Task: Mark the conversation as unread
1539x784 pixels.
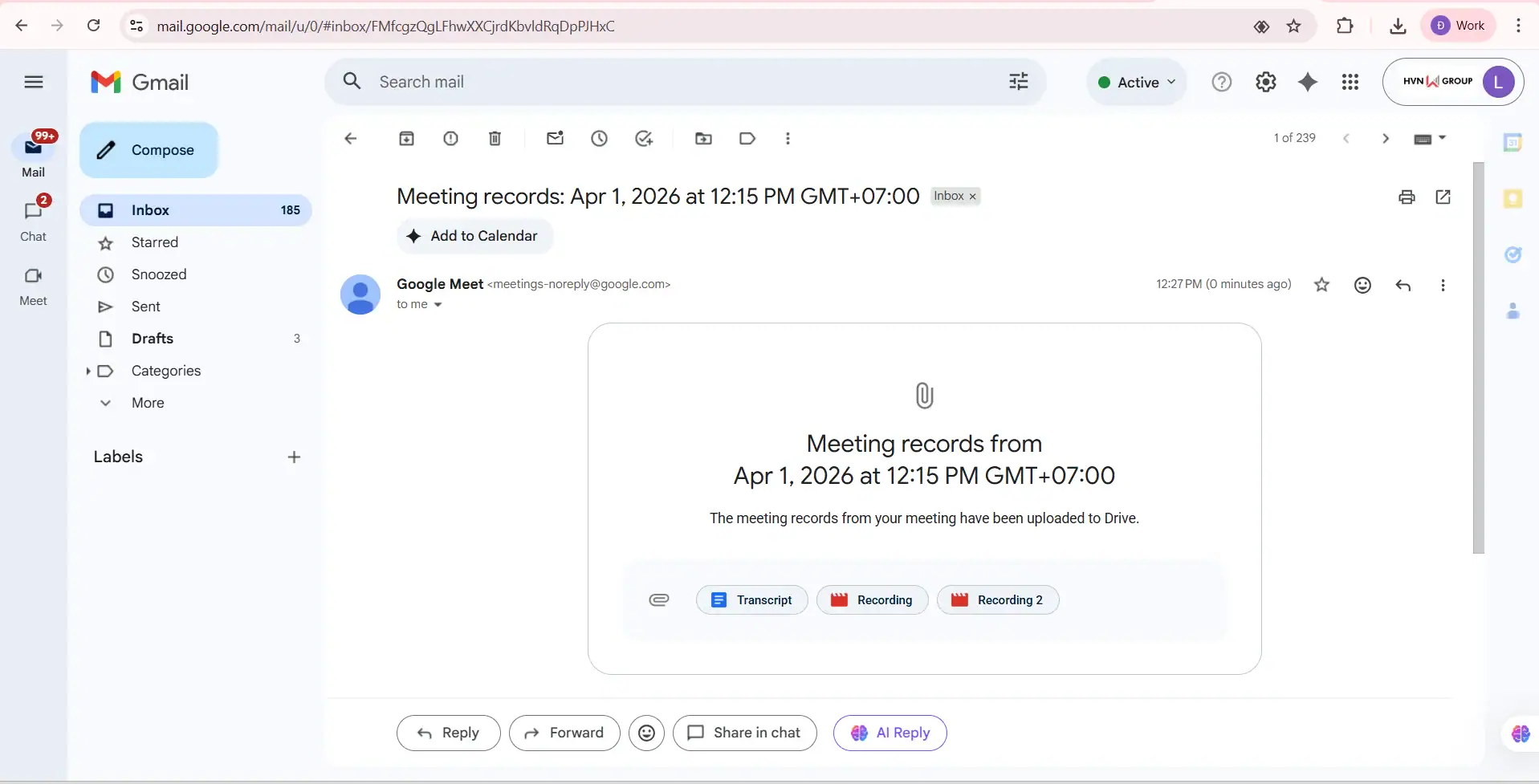Action: [556, 138]
